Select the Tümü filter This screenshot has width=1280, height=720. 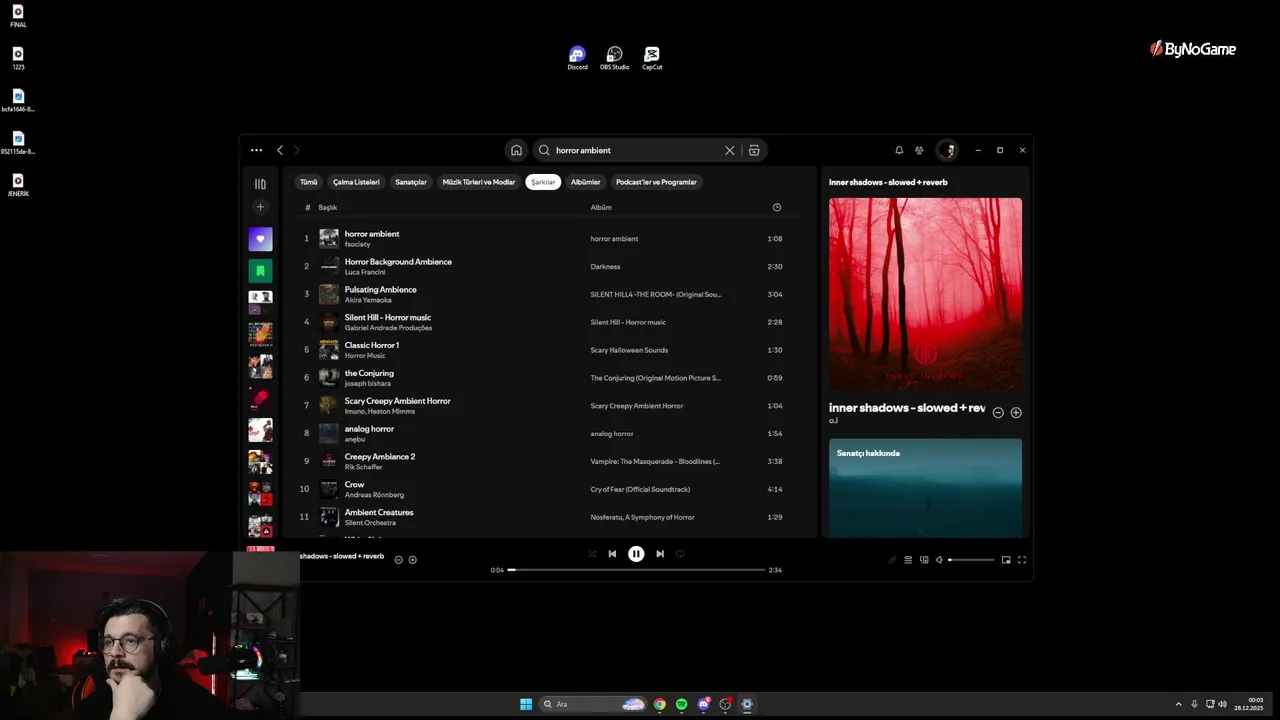pyautogui.click(x=309, y=182)
